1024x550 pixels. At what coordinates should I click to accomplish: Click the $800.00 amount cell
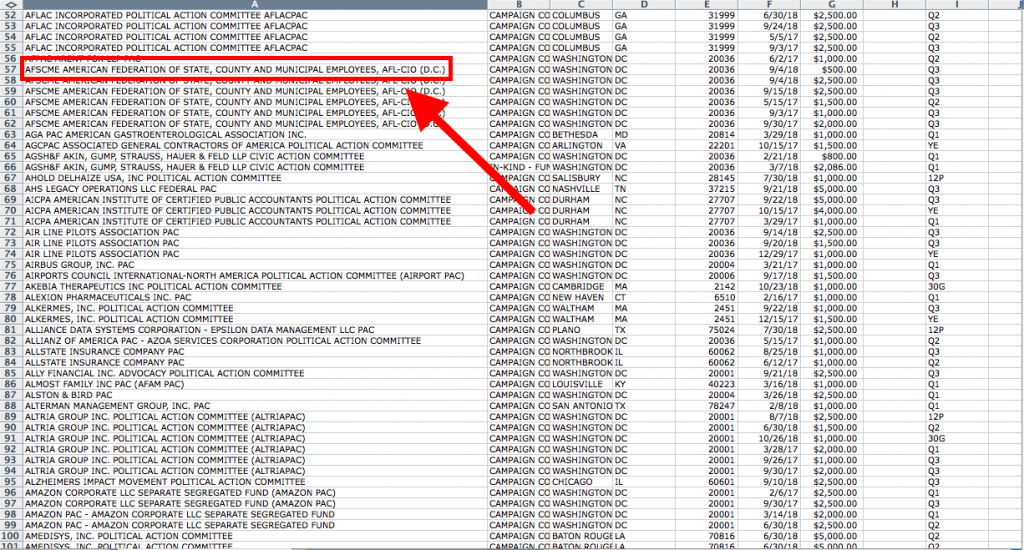point(832,156)
